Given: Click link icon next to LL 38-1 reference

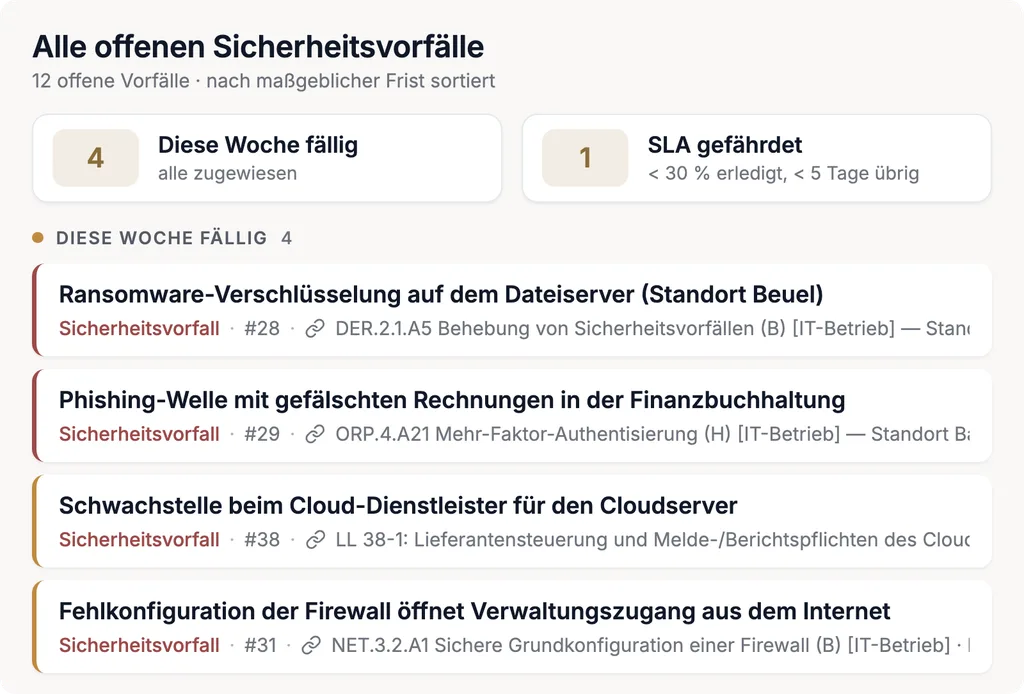Looking at the screenshot, I should [x=315, y=540].
